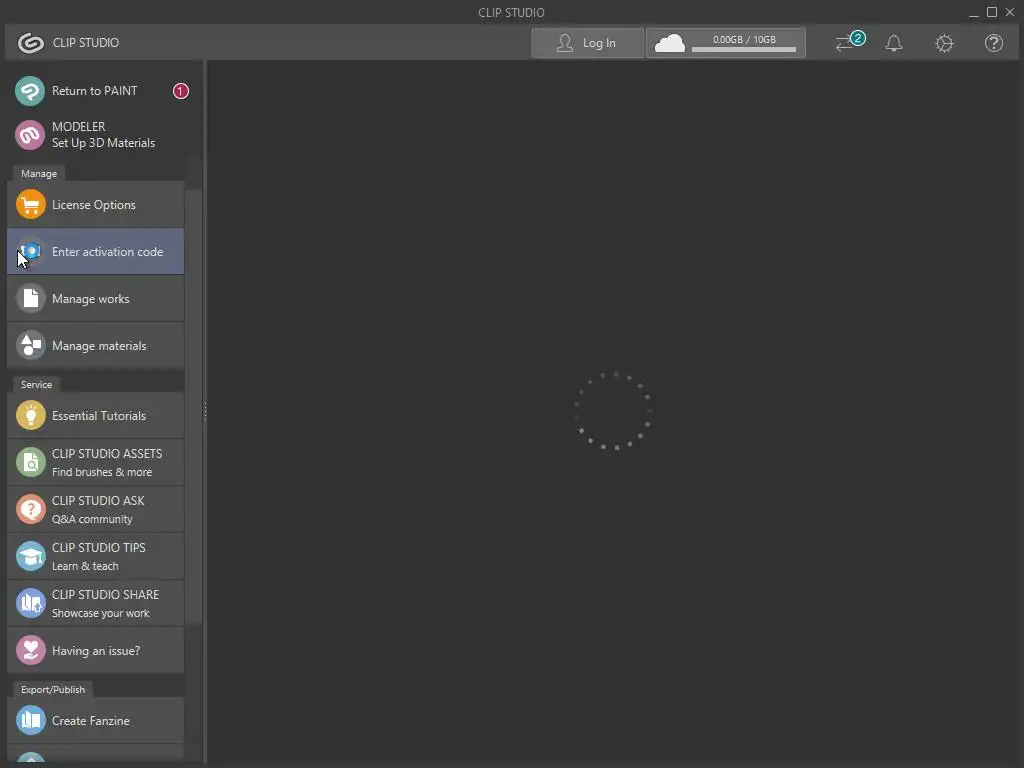Screen dimensions: 1024x768
Task: Click the Manage works document icon
Action: (31, 298)
